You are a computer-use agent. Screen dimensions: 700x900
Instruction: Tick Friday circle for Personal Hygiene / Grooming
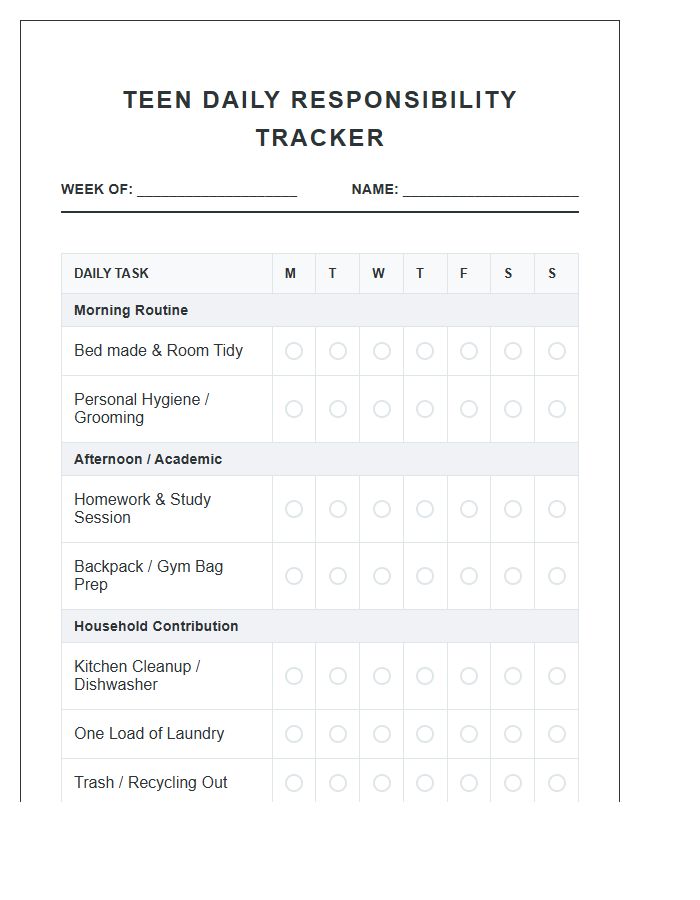coord(468,409)
